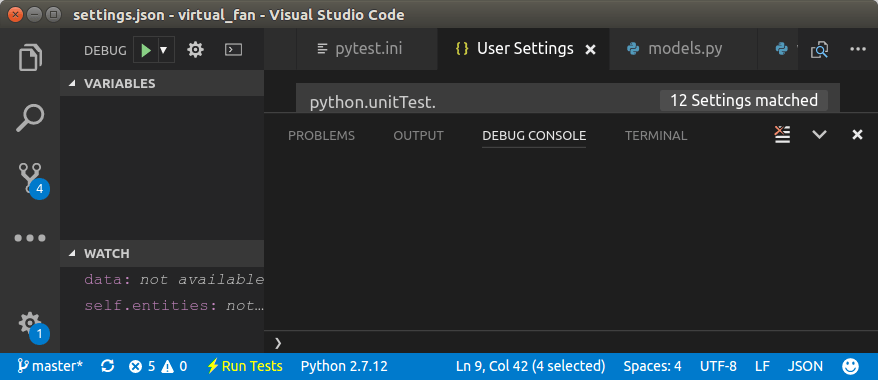The image size is (878, 380).
Task: Select Python 2.7.12 interpreter in status bar
Action: coord(344,367)
